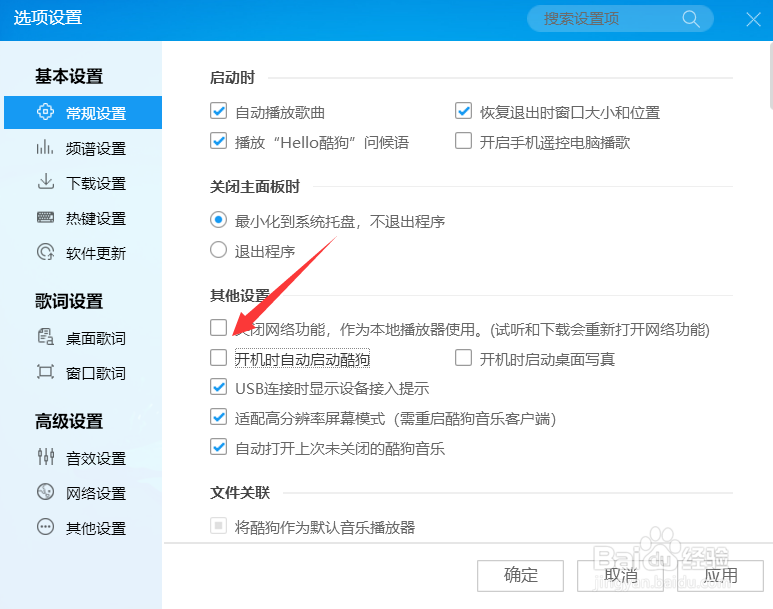Click the vertical scrollbar thumb
The width and height of the screenshot is (773, 609).
(x=771, y=76)
